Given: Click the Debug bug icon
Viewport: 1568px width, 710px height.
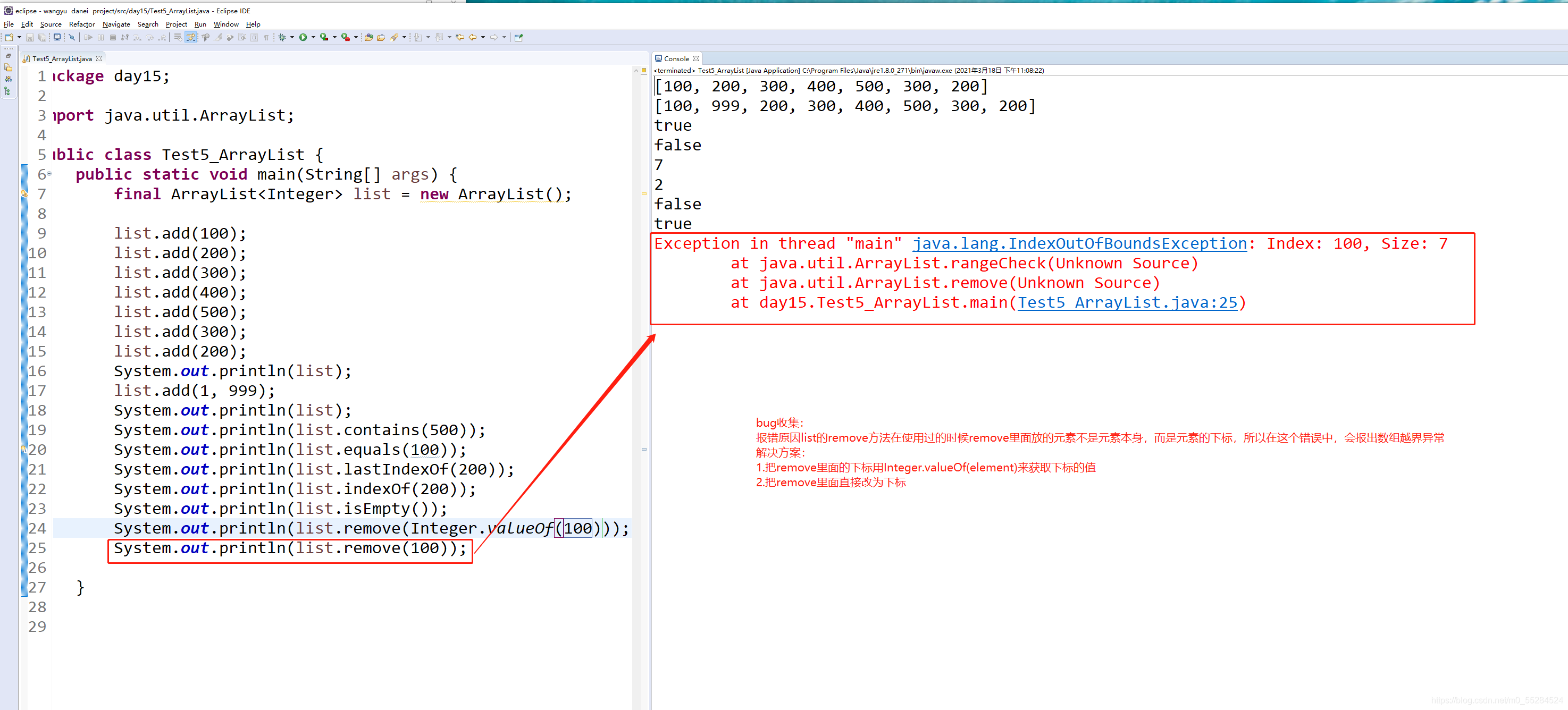Looking at the screenshot, I should pyautogui.click(x=282, y=37).
